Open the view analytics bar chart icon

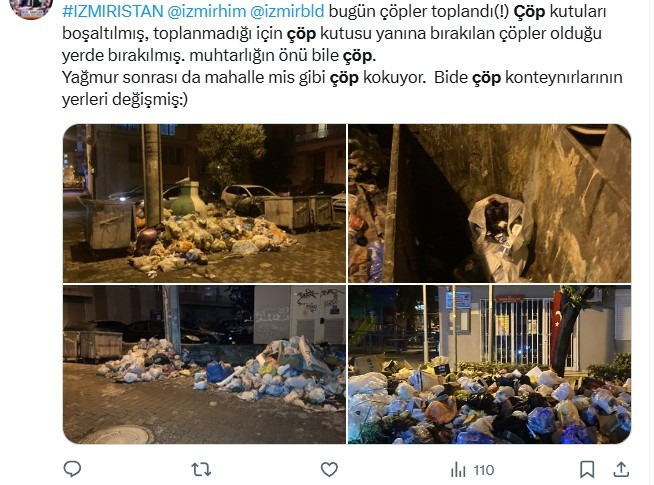pyautogui.click(x=458, y=470)
